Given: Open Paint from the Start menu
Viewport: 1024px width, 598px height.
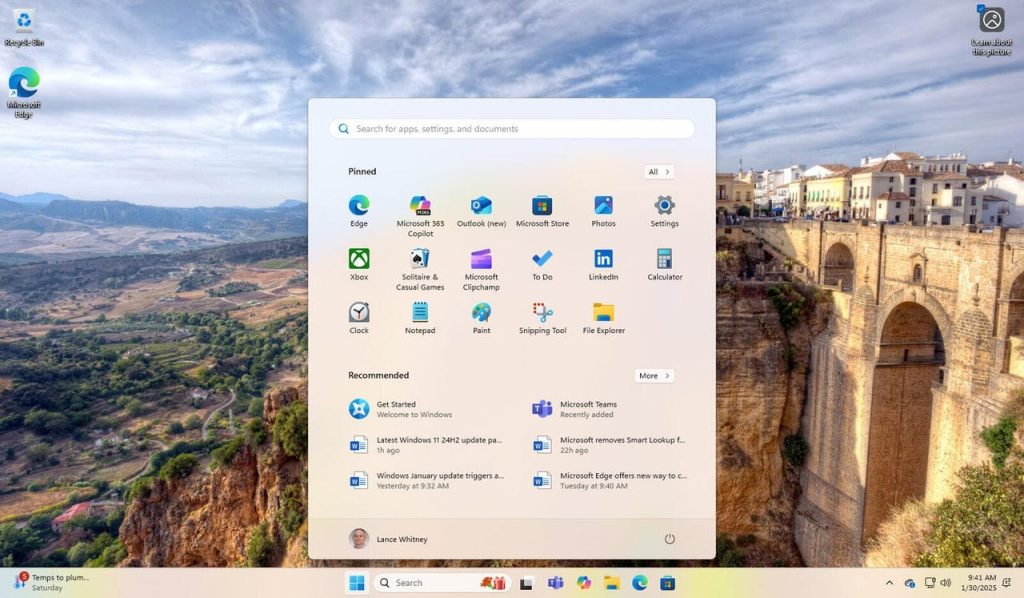Looking at the screenshot, I should point(481,312).
